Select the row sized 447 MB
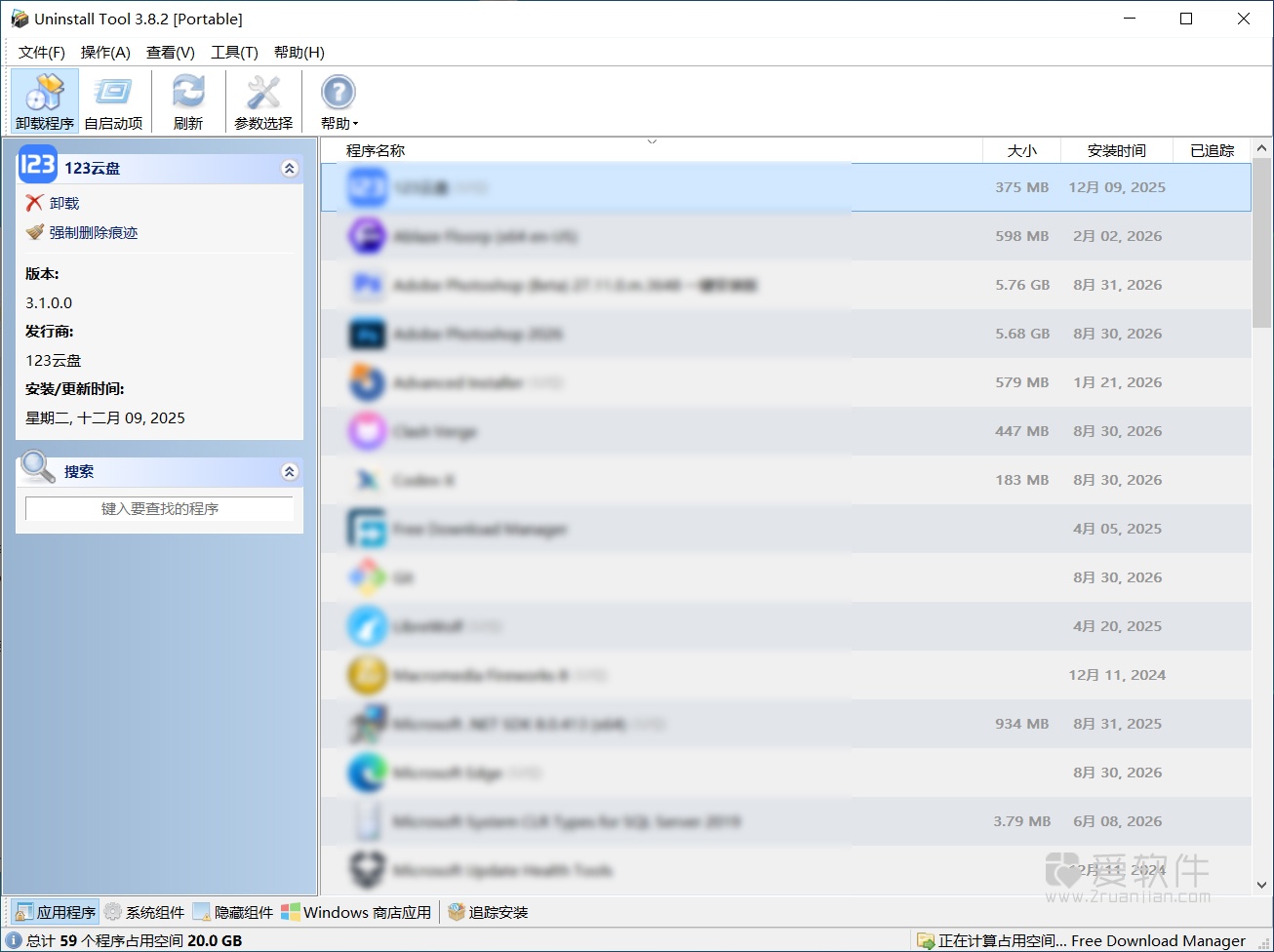This screenshot has width=1274, height=952. (786, 431)
